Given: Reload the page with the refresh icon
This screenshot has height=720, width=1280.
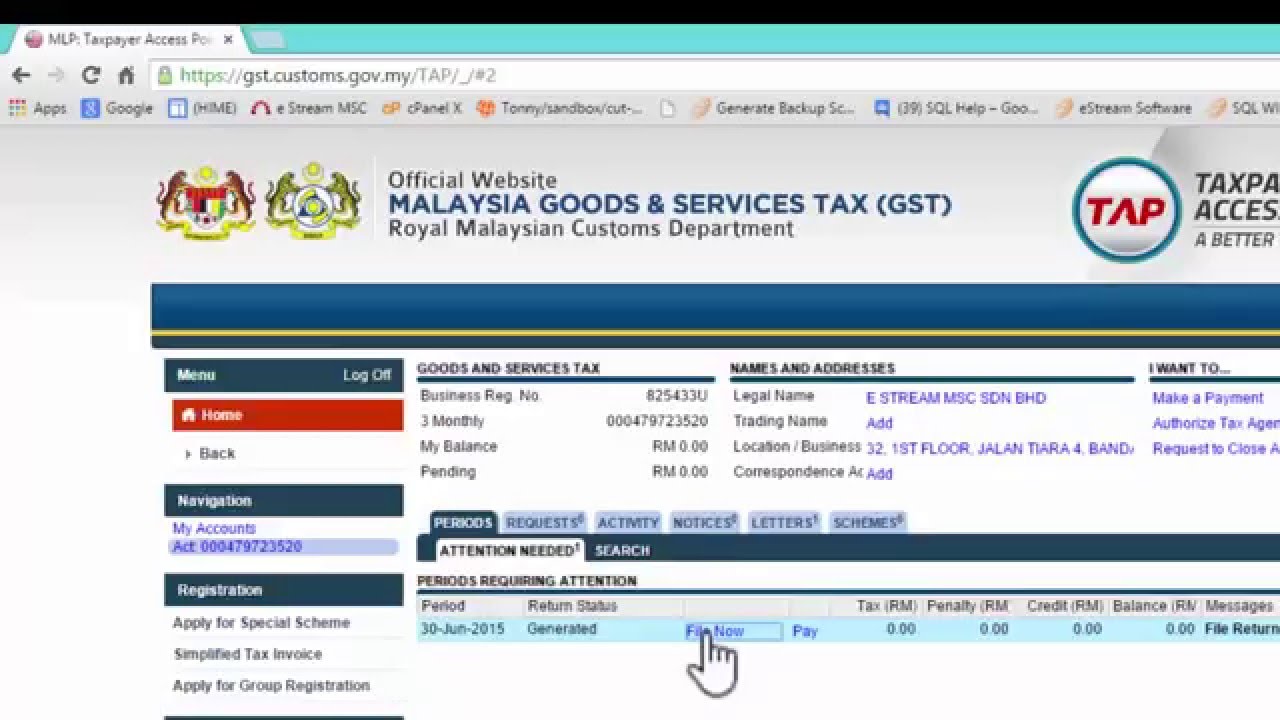Looking at the screenshot, I should (x=91, y=75).
